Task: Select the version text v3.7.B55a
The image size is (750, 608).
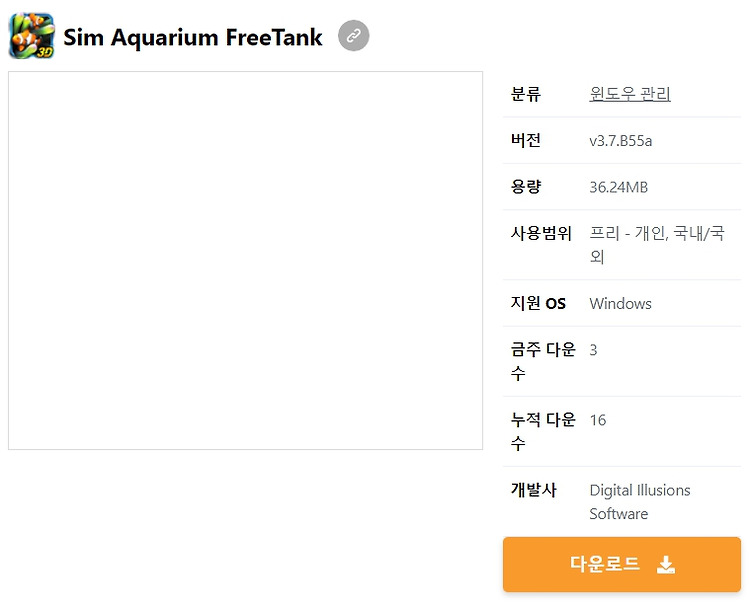Action: [x=620, y=141]
